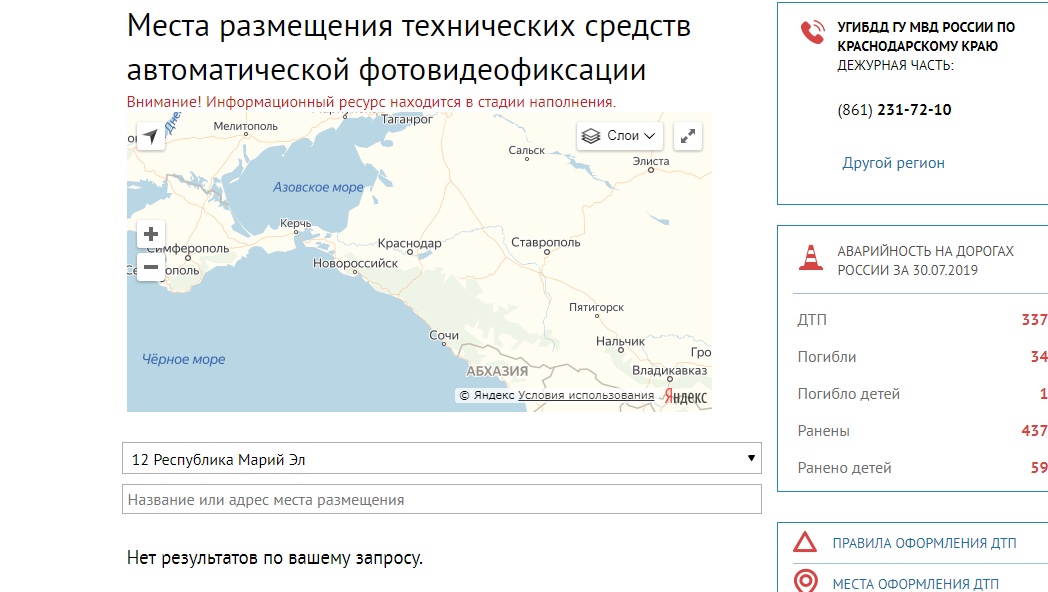This screenshot has height=592, width=1048.
Task: Click the traffic cone accident icon
Action: [809, 257]
